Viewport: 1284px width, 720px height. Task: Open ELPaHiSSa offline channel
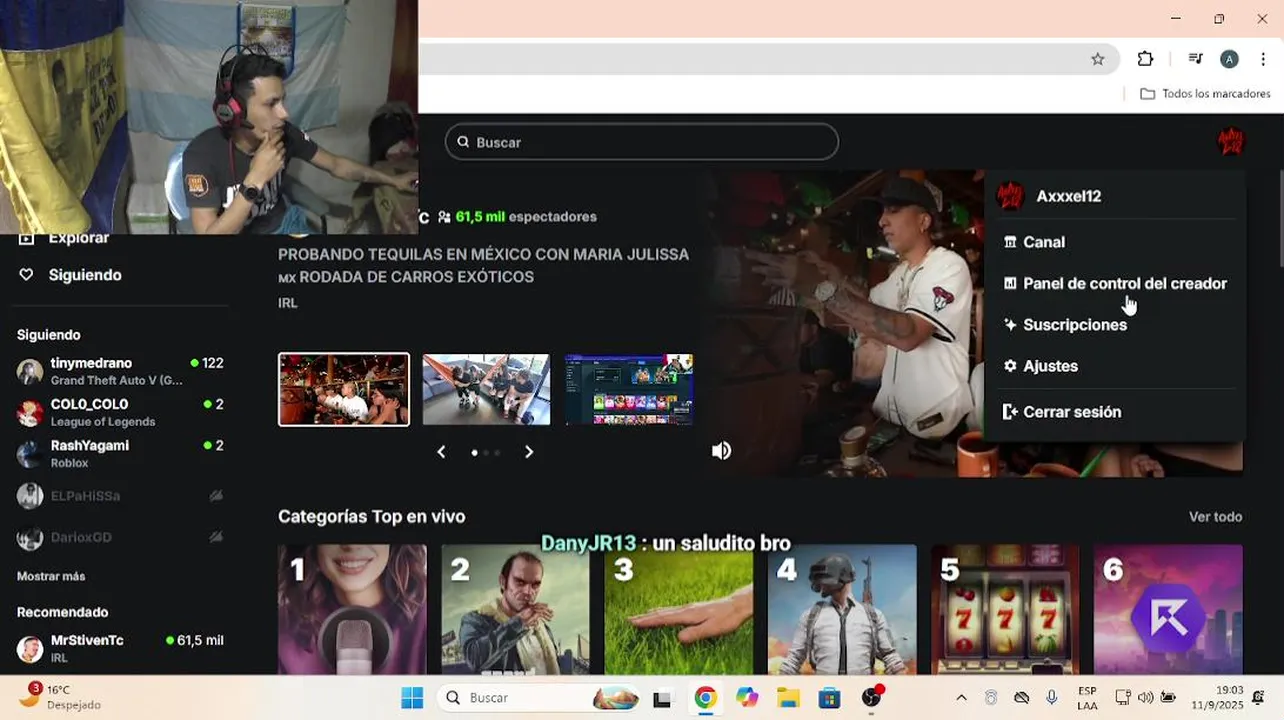click(120, 496)
